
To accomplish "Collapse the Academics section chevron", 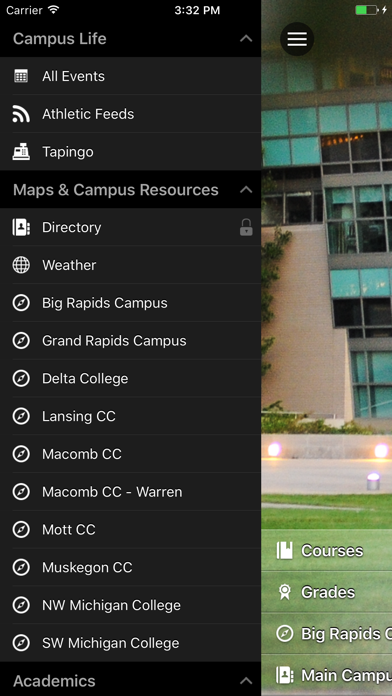I will [x=246, y=680].
